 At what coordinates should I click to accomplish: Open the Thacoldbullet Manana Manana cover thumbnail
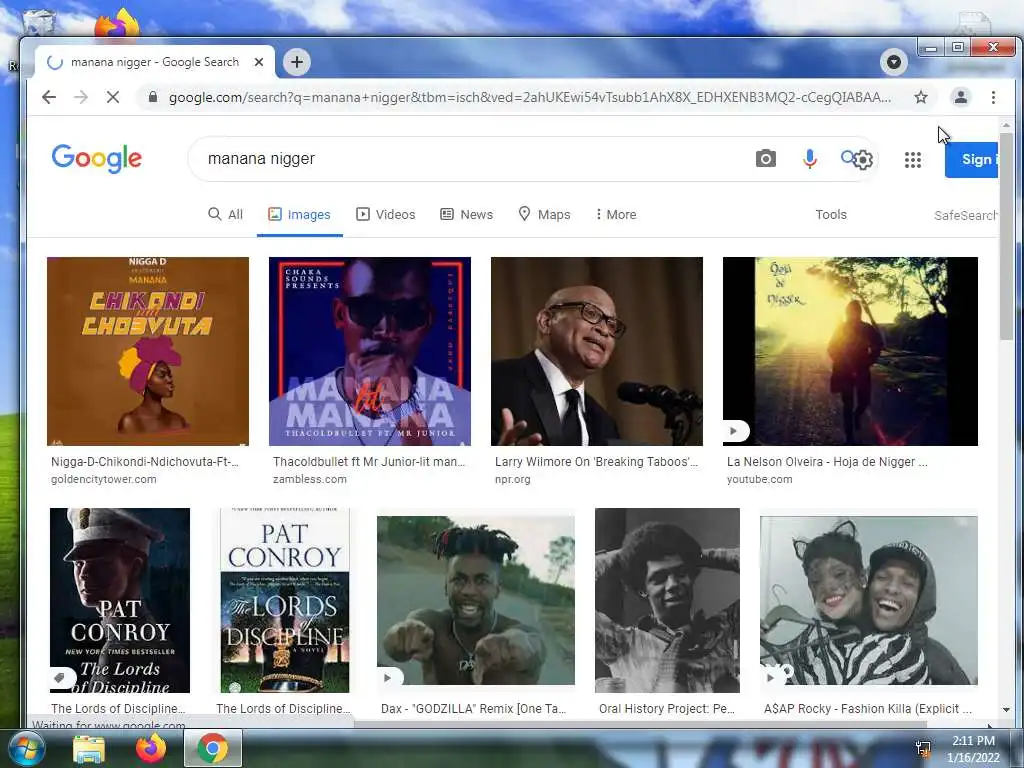pos(370,351)
